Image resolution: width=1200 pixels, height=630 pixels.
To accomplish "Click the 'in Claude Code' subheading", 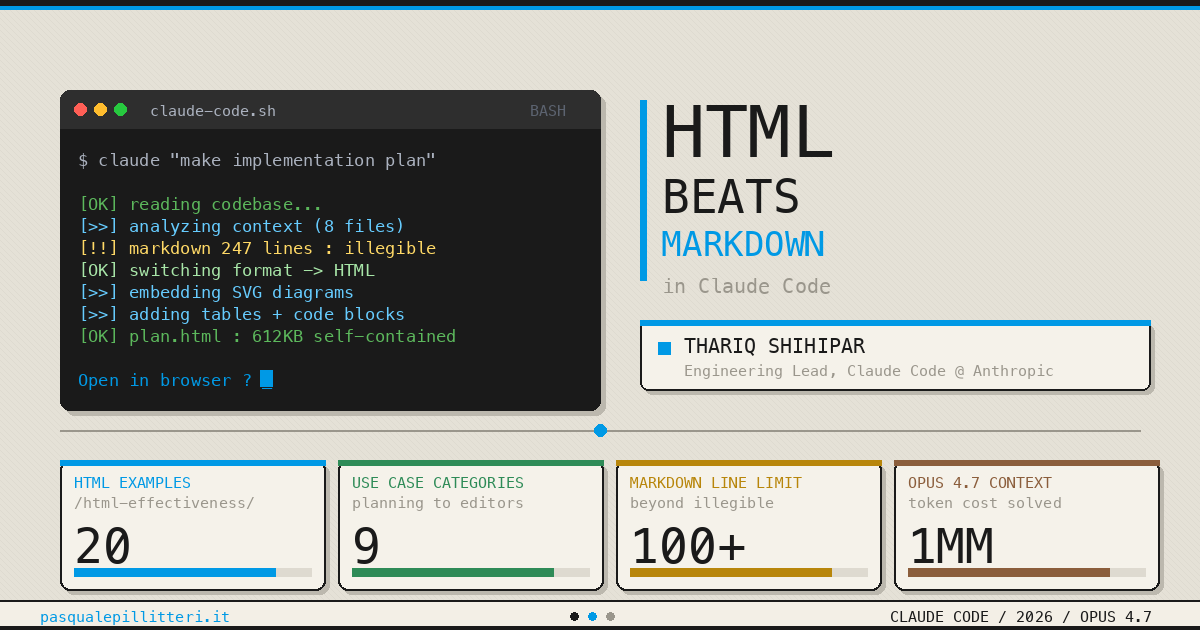I will 747,286.
